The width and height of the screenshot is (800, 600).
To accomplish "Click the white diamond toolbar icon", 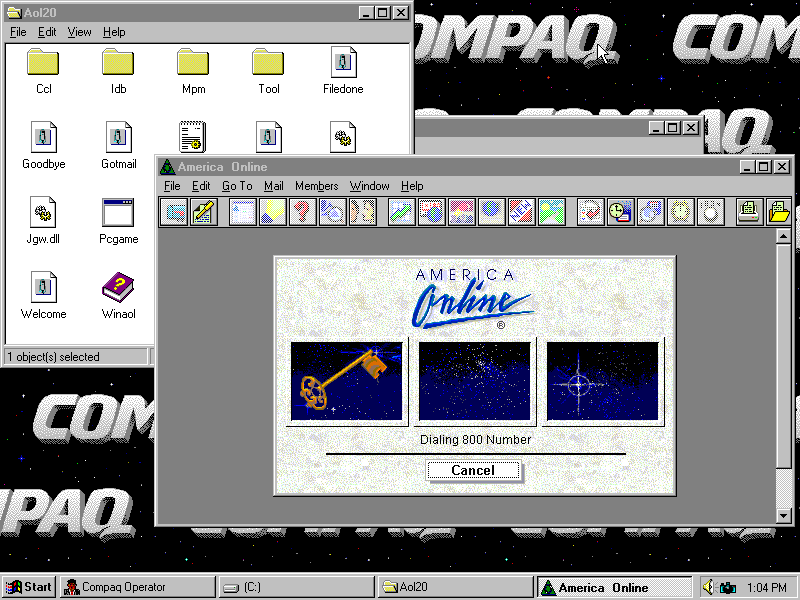I will (x=710, y=212).
